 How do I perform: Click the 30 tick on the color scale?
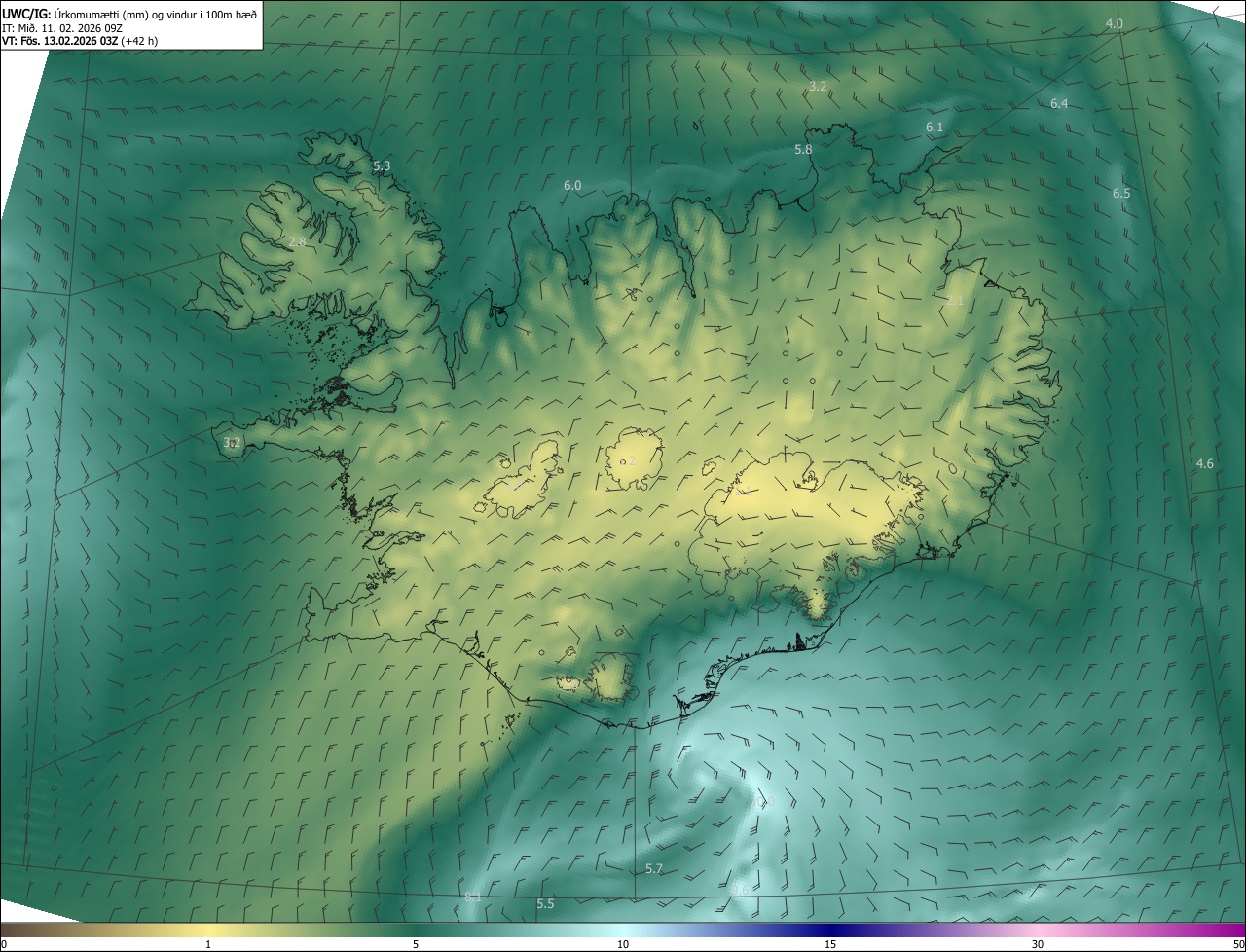[x=1038, y=944]
